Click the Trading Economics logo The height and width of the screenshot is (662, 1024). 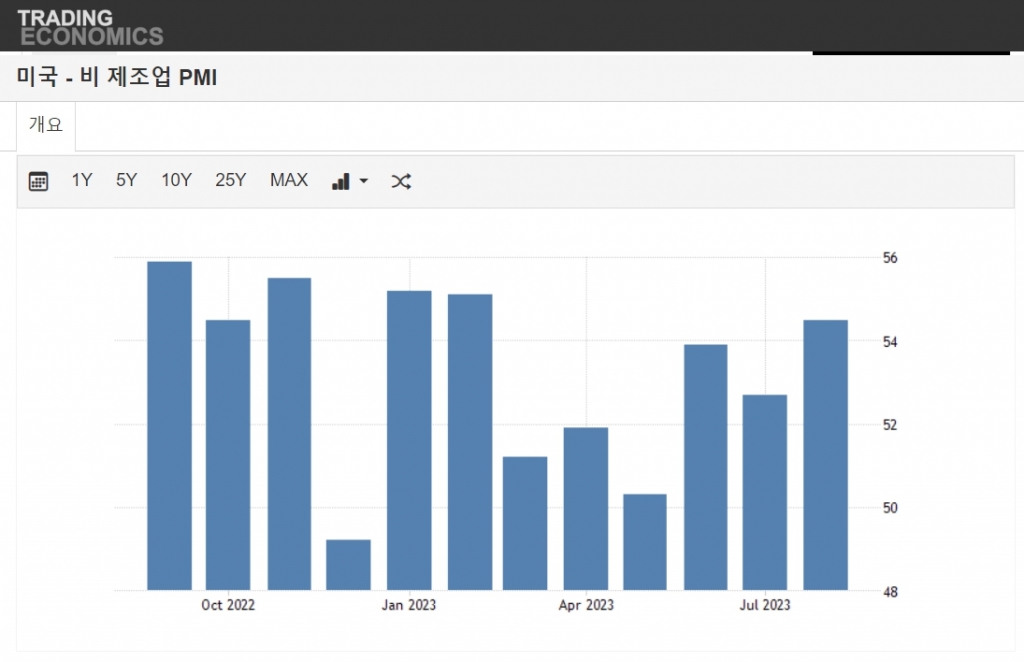(x=90, y=27)
